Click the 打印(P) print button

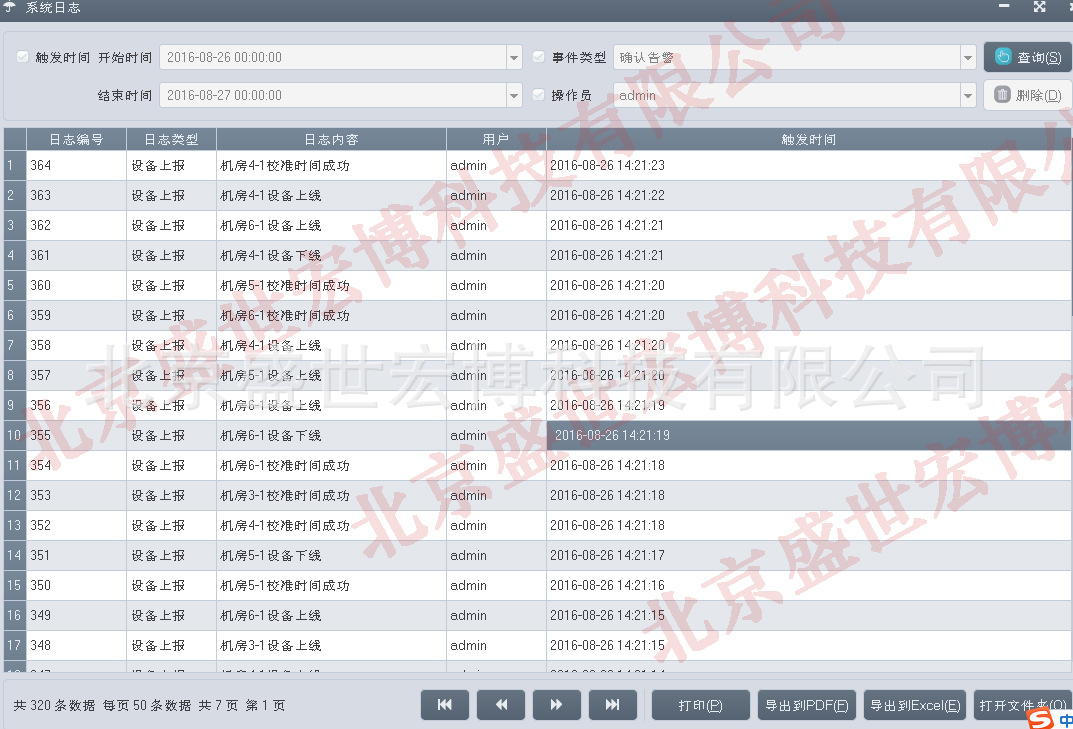tap(701, 705)
